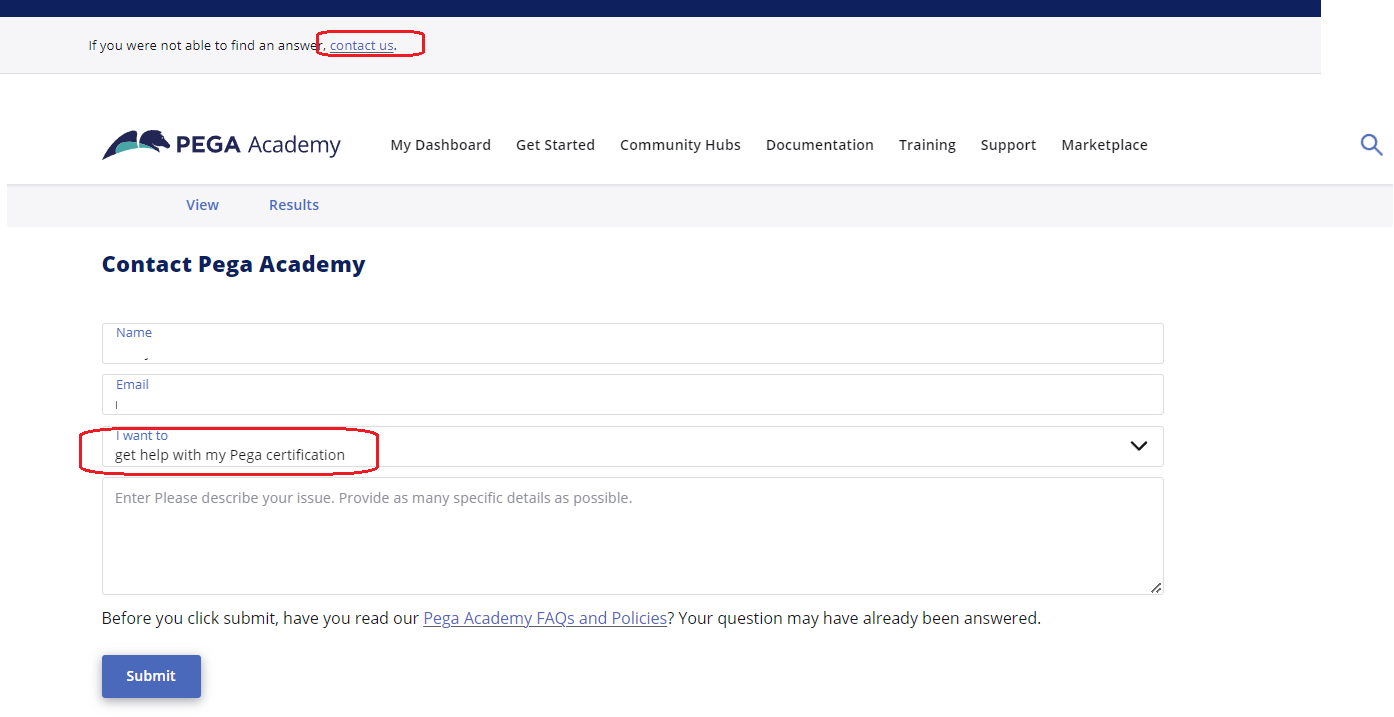Open Pega Academy FAQs and Policies link
1394x717 pixels.
545,618
